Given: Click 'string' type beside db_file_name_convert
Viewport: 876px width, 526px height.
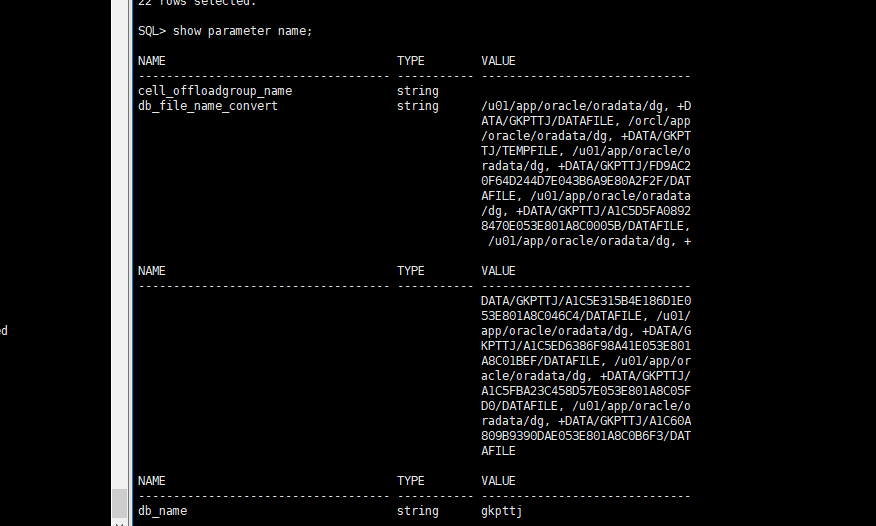Looking at the screenshot, I should pos(418,106).
